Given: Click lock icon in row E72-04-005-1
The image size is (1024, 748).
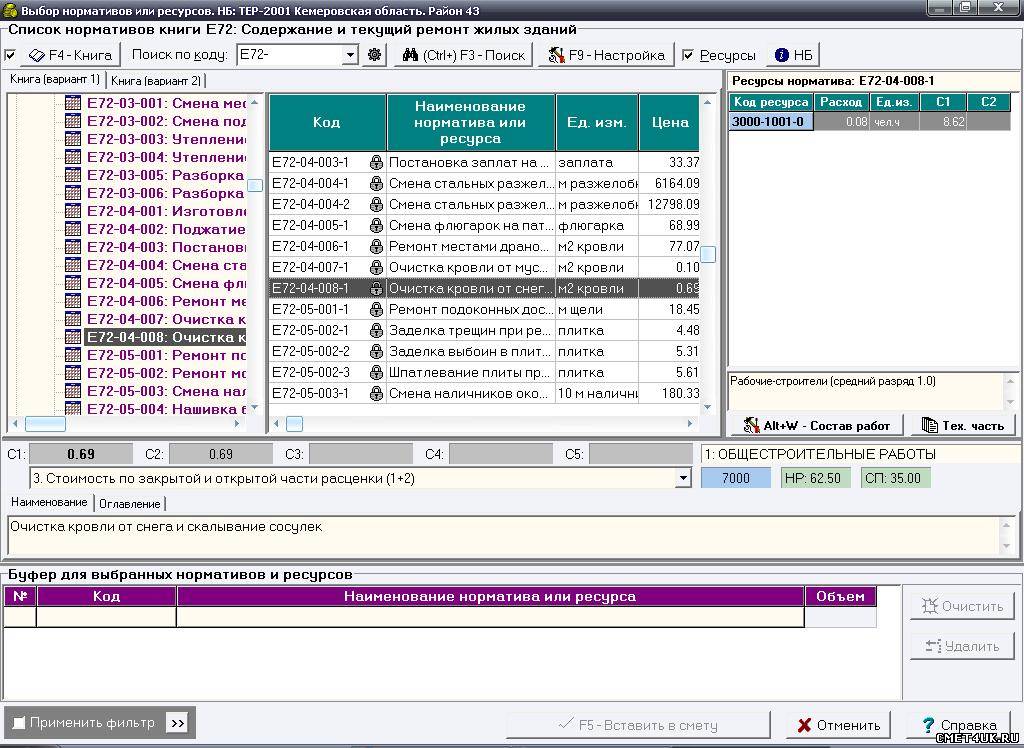Looking at the screenshot, I should 376,225.
